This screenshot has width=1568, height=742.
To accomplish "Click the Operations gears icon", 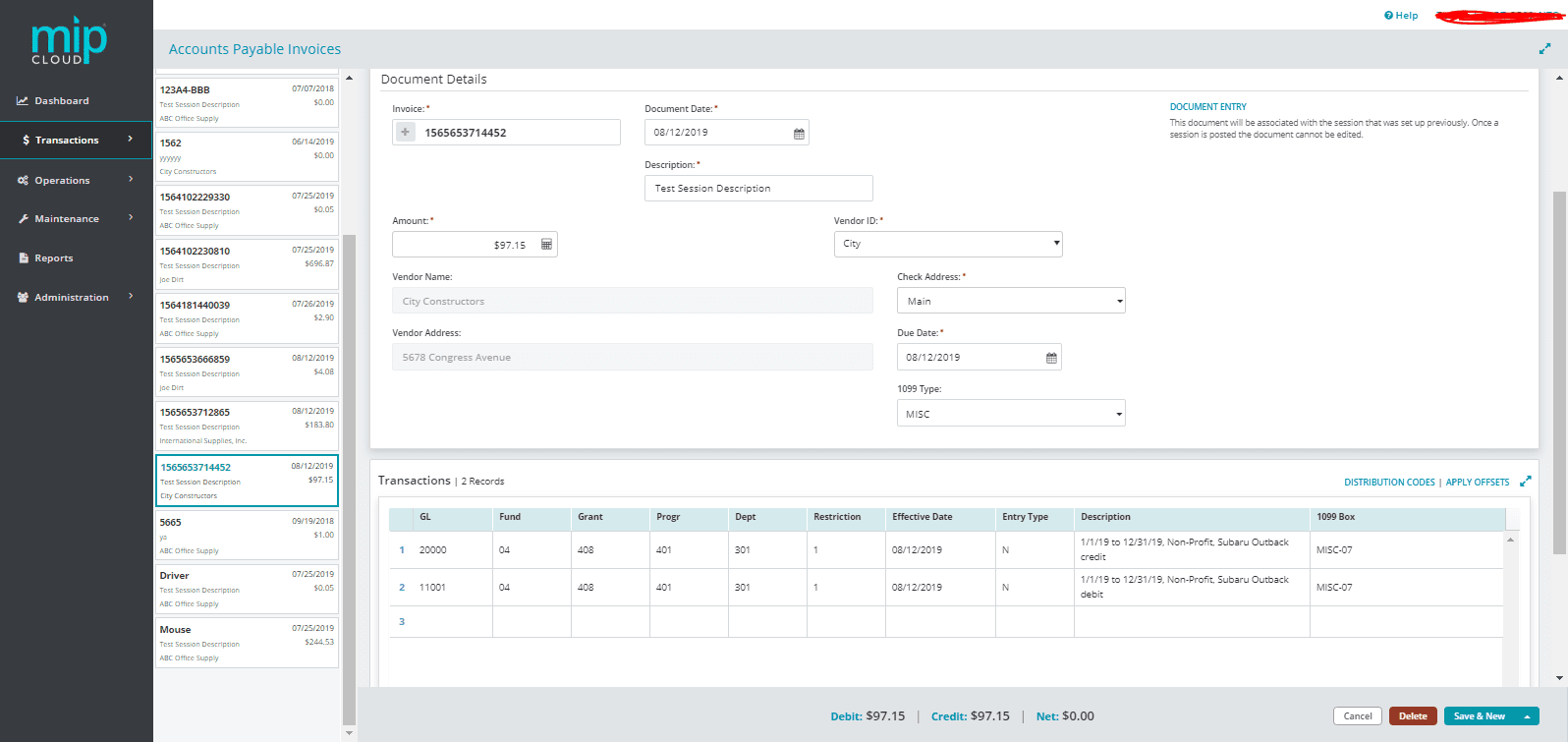I will click(23, 181).
